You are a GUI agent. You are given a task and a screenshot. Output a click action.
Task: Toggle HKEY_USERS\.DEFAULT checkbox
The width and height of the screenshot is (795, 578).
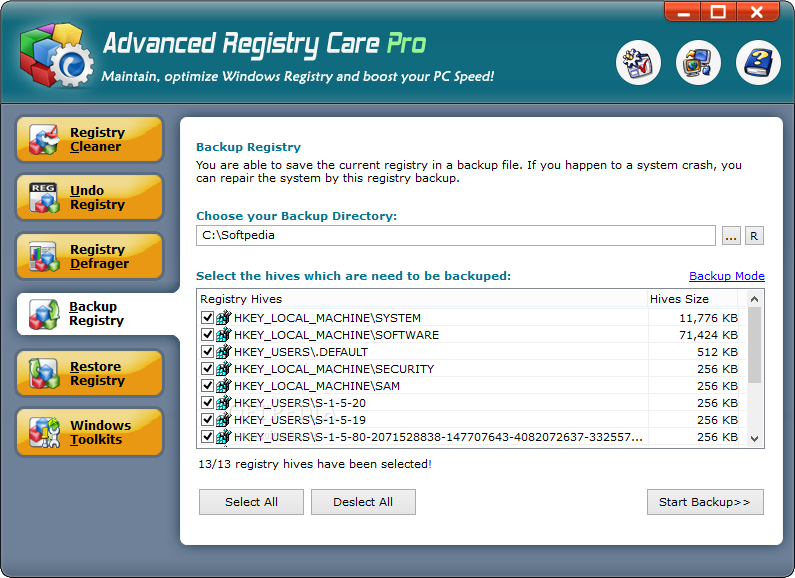[x=207, y=351]
